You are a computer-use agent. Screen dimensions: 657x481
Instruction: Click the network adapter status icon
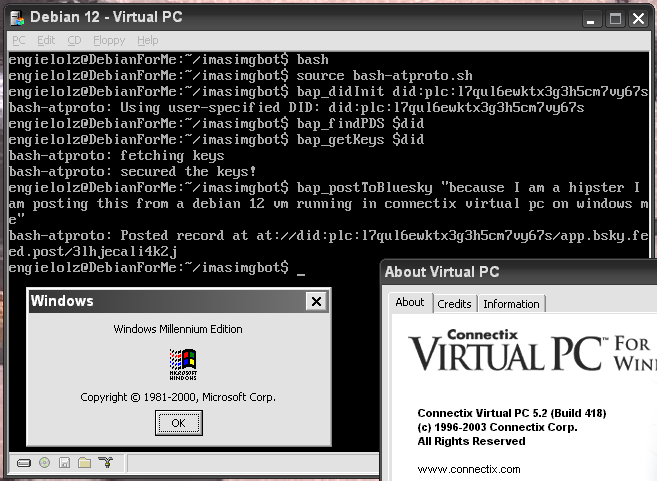click(105, 463)
